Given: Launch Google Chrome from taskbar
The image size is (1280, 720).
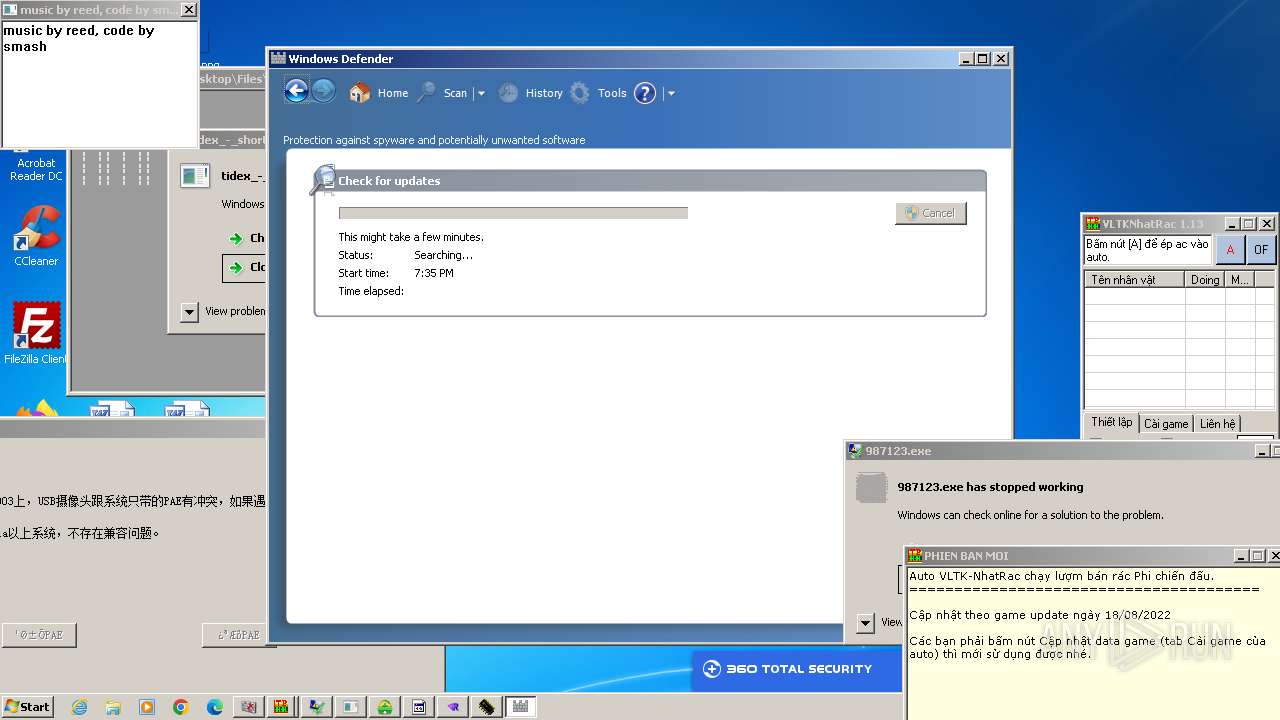Looking at the screenshot, I should [x=181, y=707].
